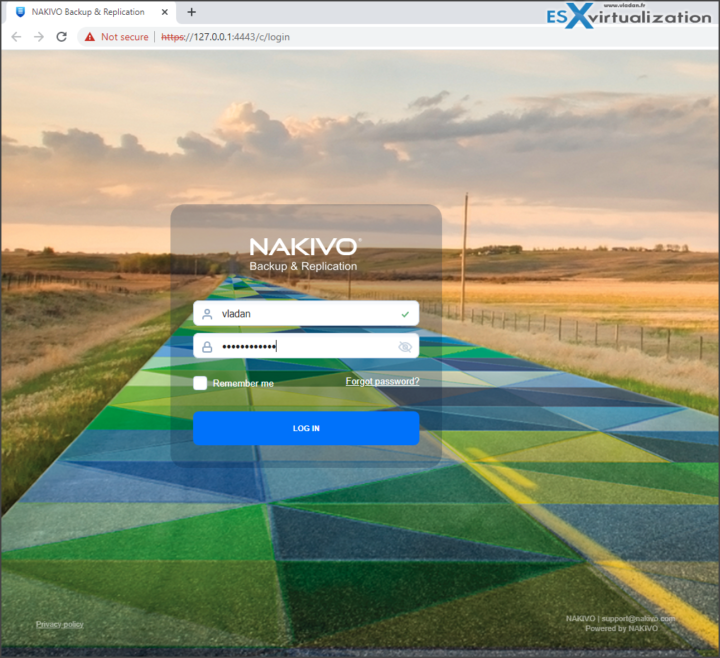Screen dimensions: 720x658
Task: Click the Powered by NAKIVO footer text
Action: coord(621,629)
